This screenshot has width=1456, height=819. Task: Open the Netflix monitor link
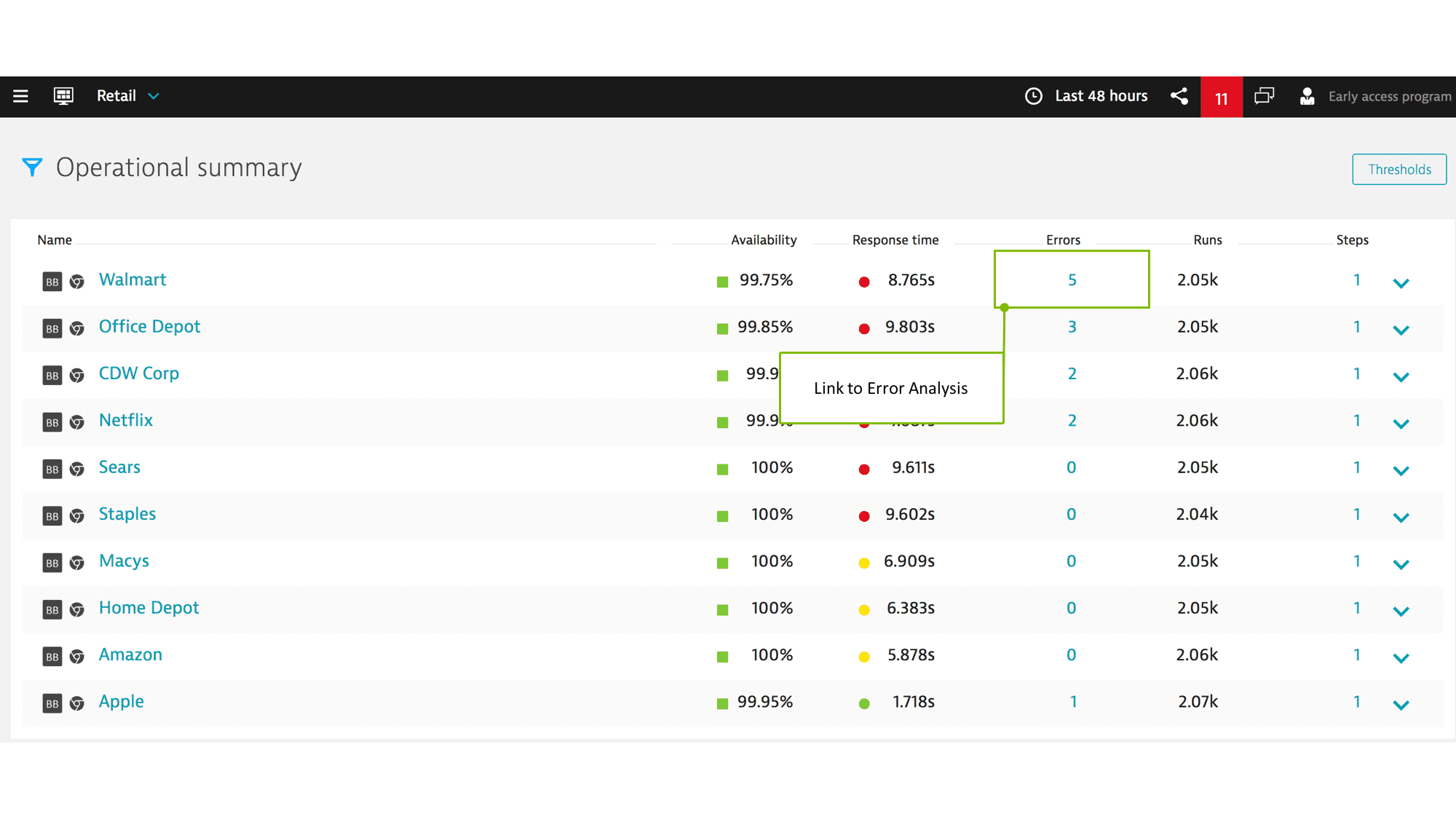pyautogui.click(x=126, y=420)
